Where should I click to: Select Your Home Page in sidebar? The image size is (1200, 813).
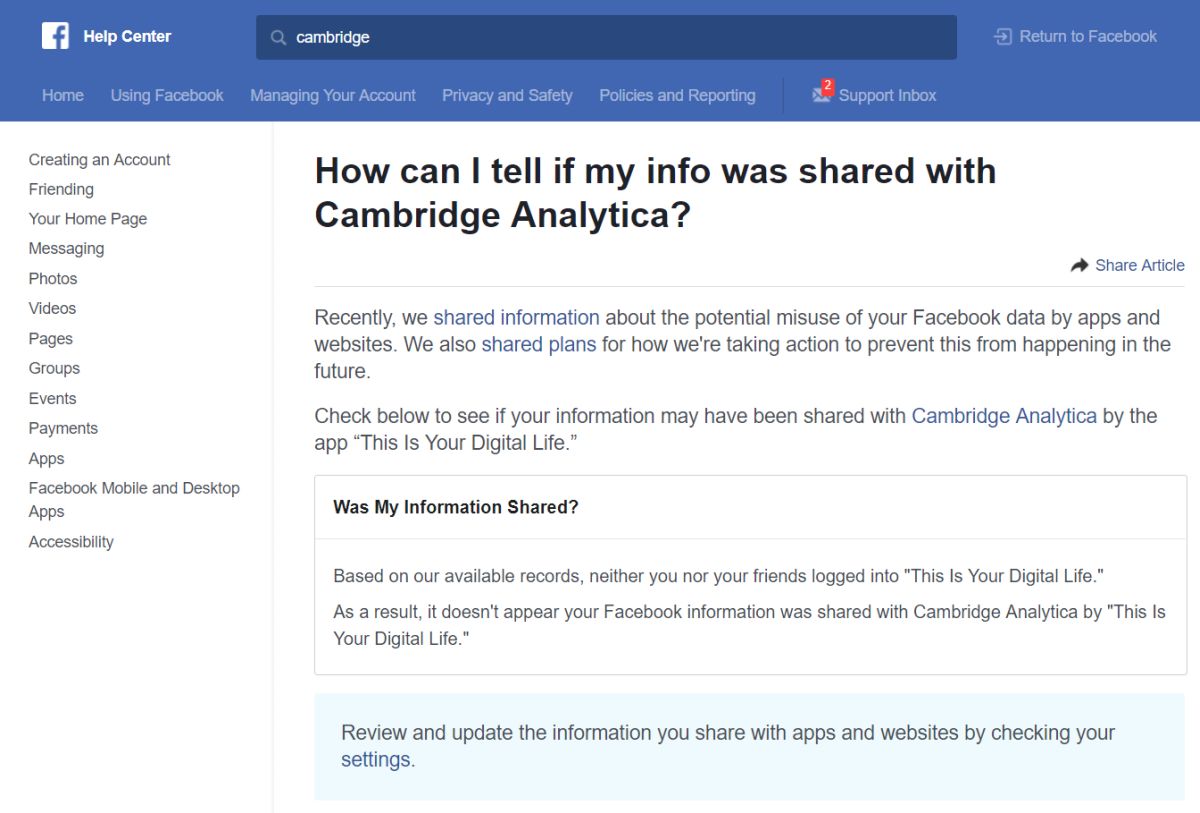[x=88, y=219]
